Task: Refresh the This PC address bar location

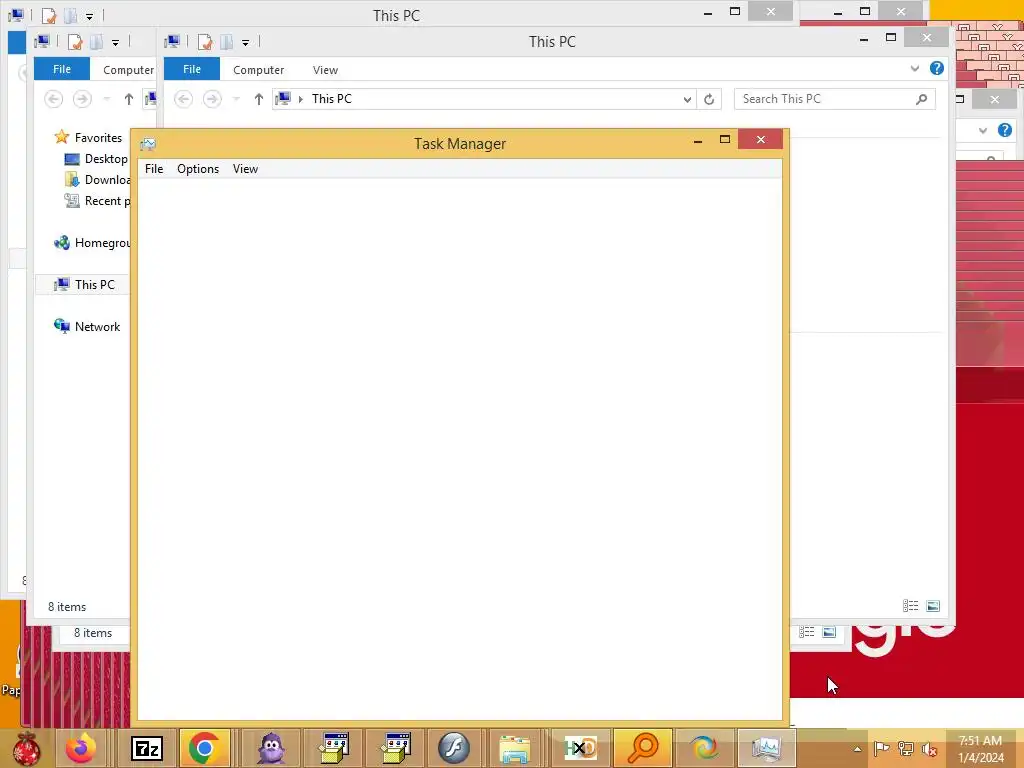Action: click(709, 99)
